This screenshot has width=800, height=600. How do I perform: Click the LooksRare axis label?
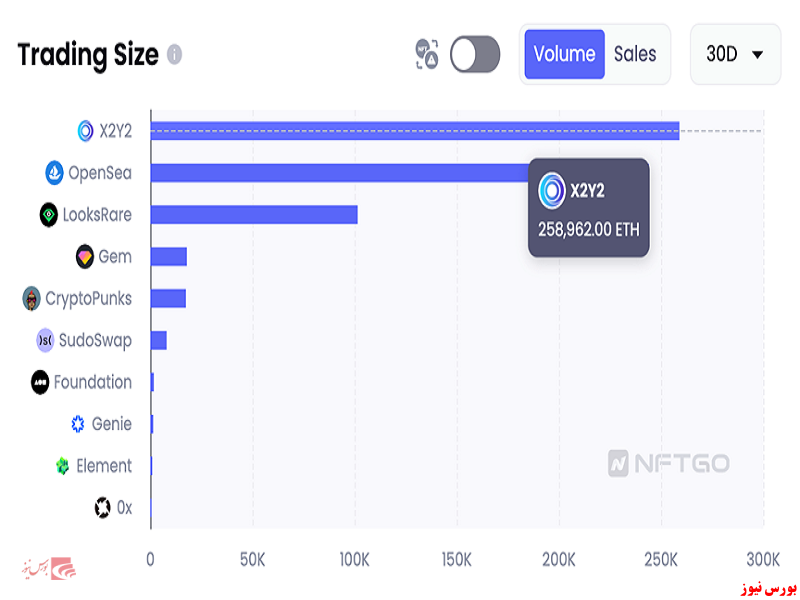(x=97, y=215)
